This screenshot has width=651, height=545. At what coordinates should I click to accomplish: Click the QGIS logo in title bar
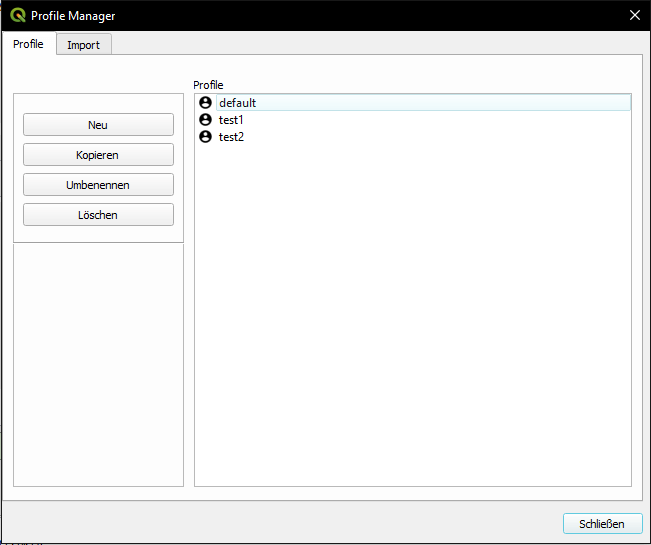pos(17,15)
